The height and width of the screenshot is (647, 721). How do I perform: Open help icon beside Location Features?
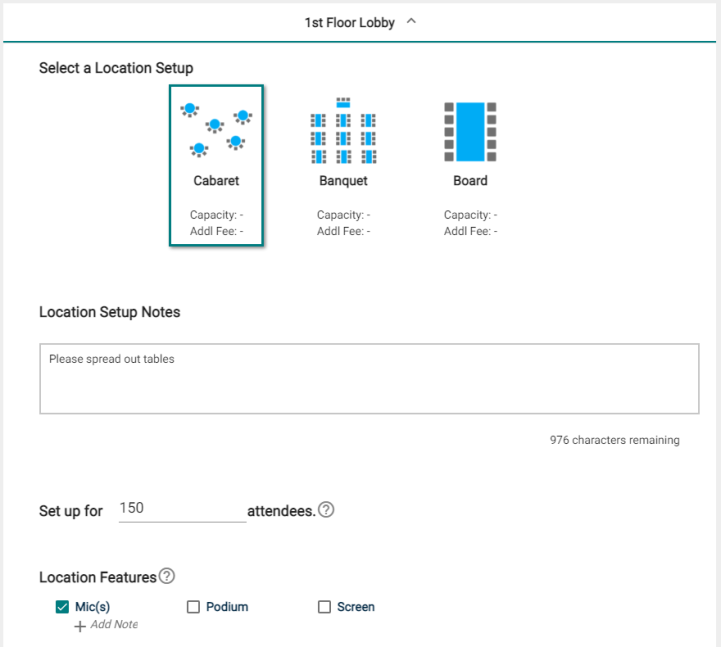(167, 576)
